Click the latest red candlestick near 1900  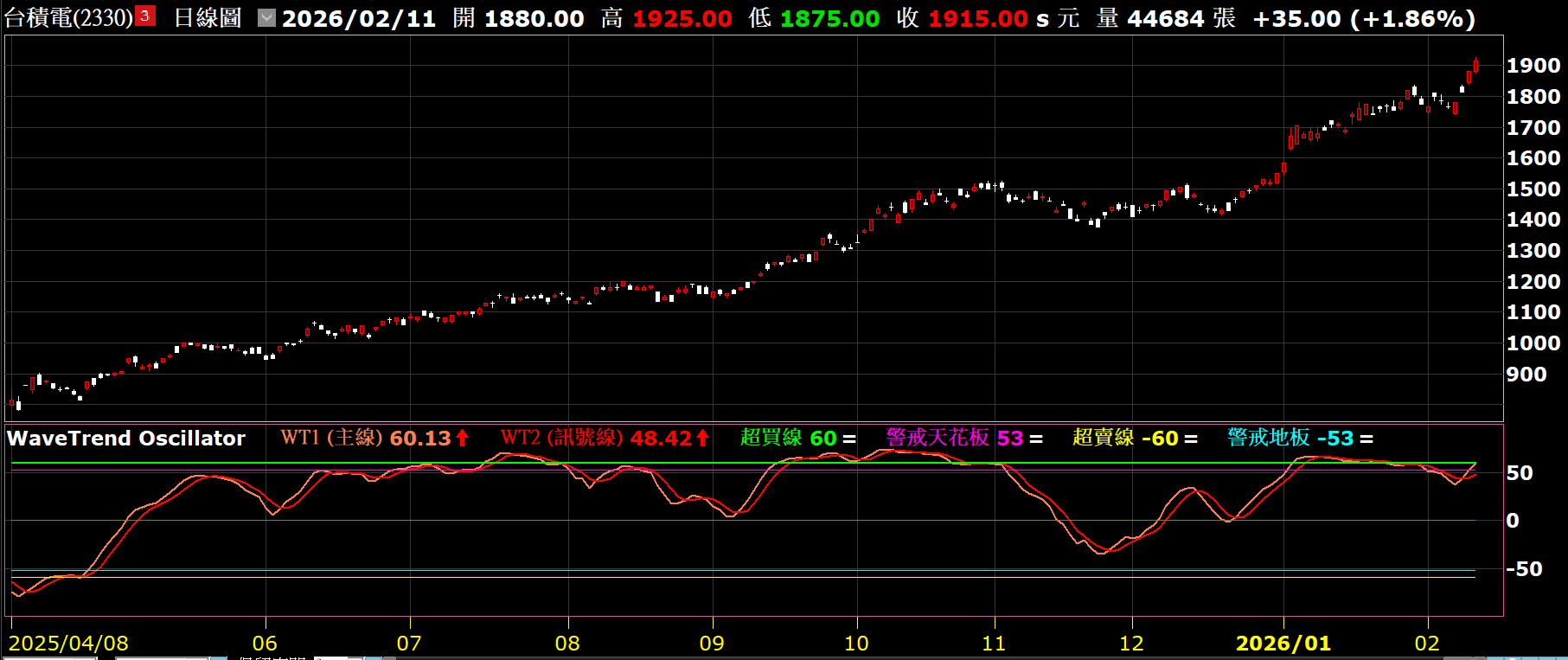point(1475,66)
